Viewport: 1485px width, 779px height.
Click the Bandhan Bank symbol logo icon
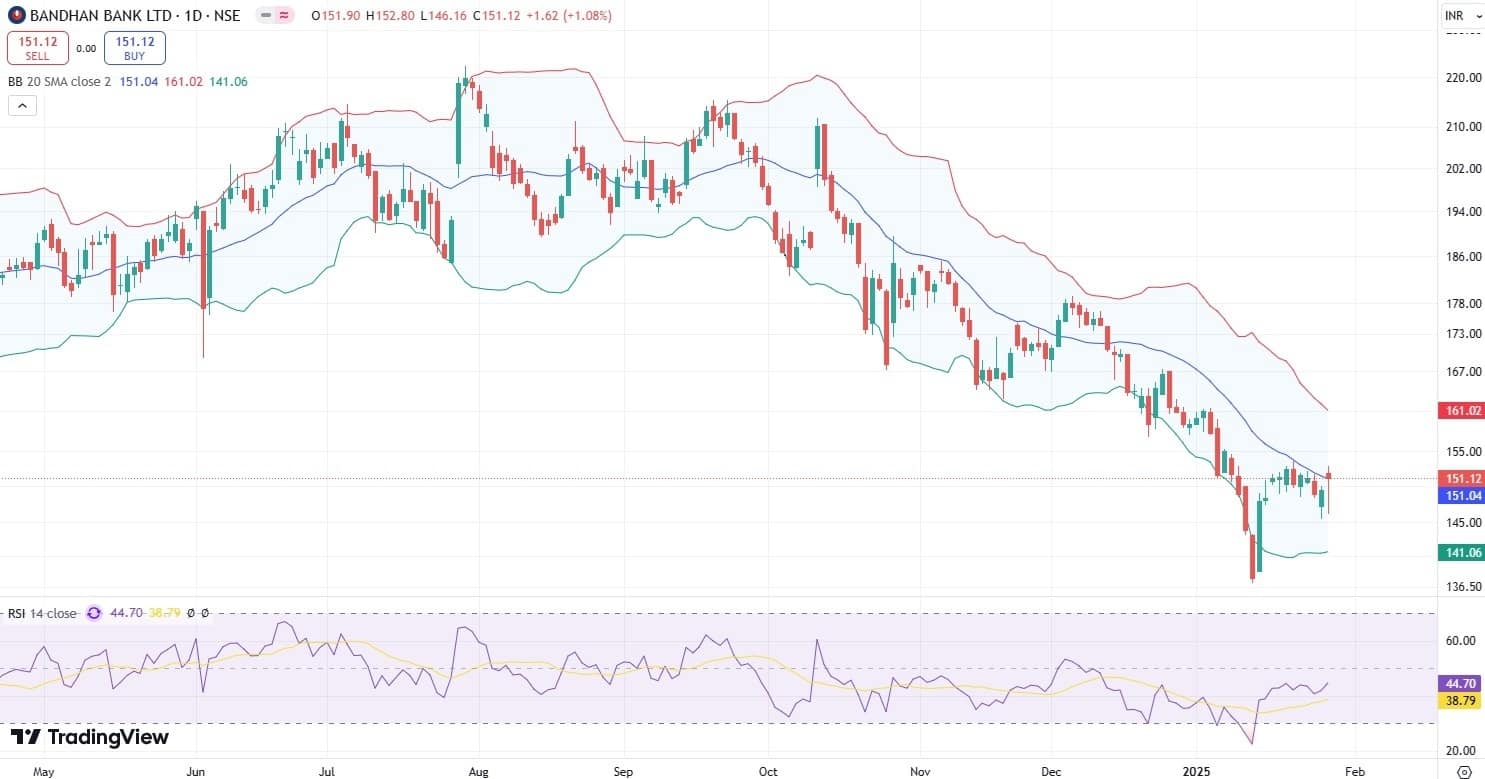(x=13, y=16)
